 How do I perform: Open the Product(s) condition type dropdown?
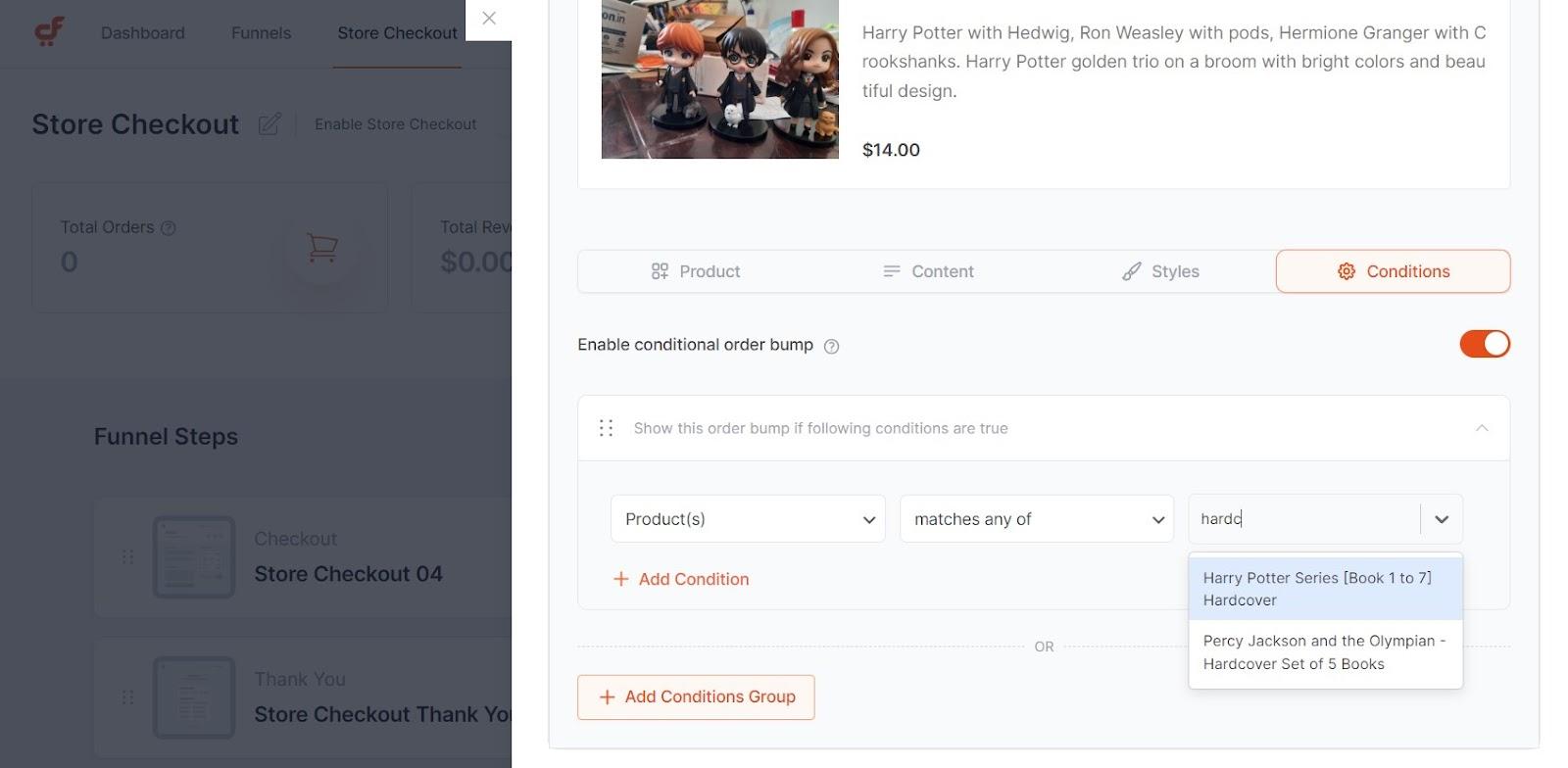click(748, 519)
